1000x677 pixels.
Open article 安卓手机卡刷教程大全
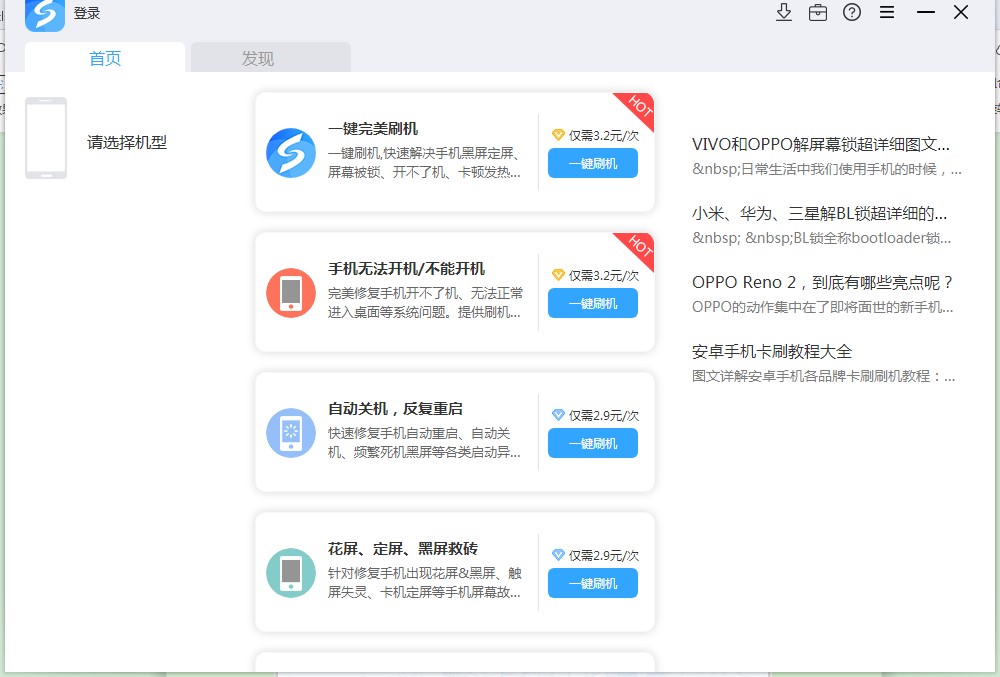[x=772, y=351]
